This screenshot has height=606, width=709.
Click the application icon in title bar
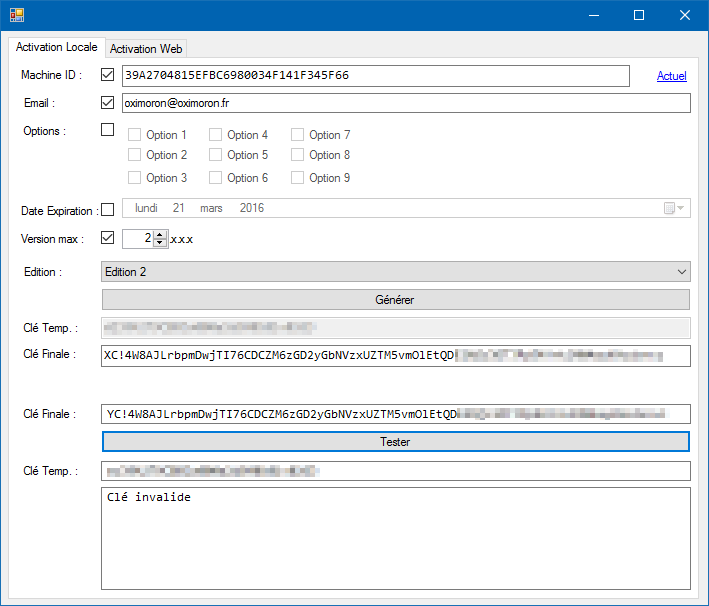pos(17,15)
